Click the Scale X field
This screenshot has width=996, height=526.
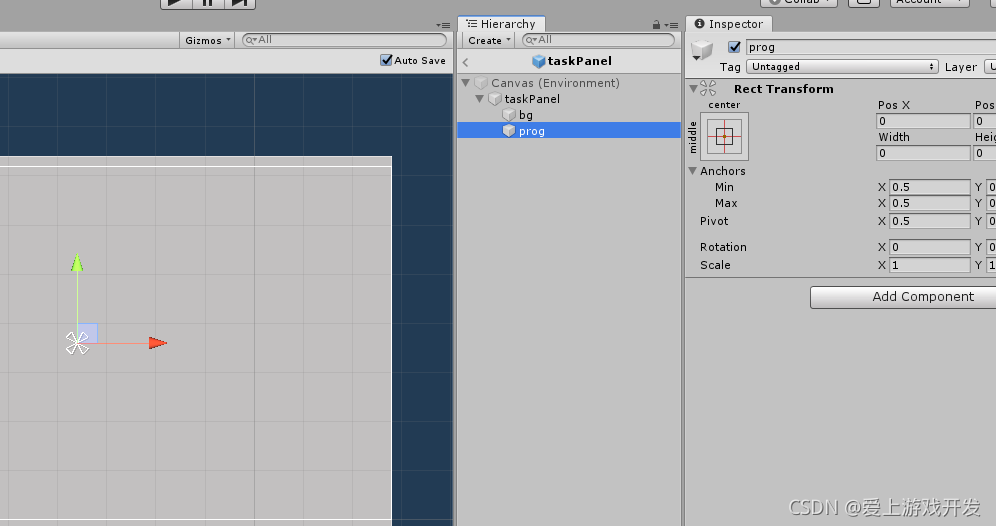(930, 265)
